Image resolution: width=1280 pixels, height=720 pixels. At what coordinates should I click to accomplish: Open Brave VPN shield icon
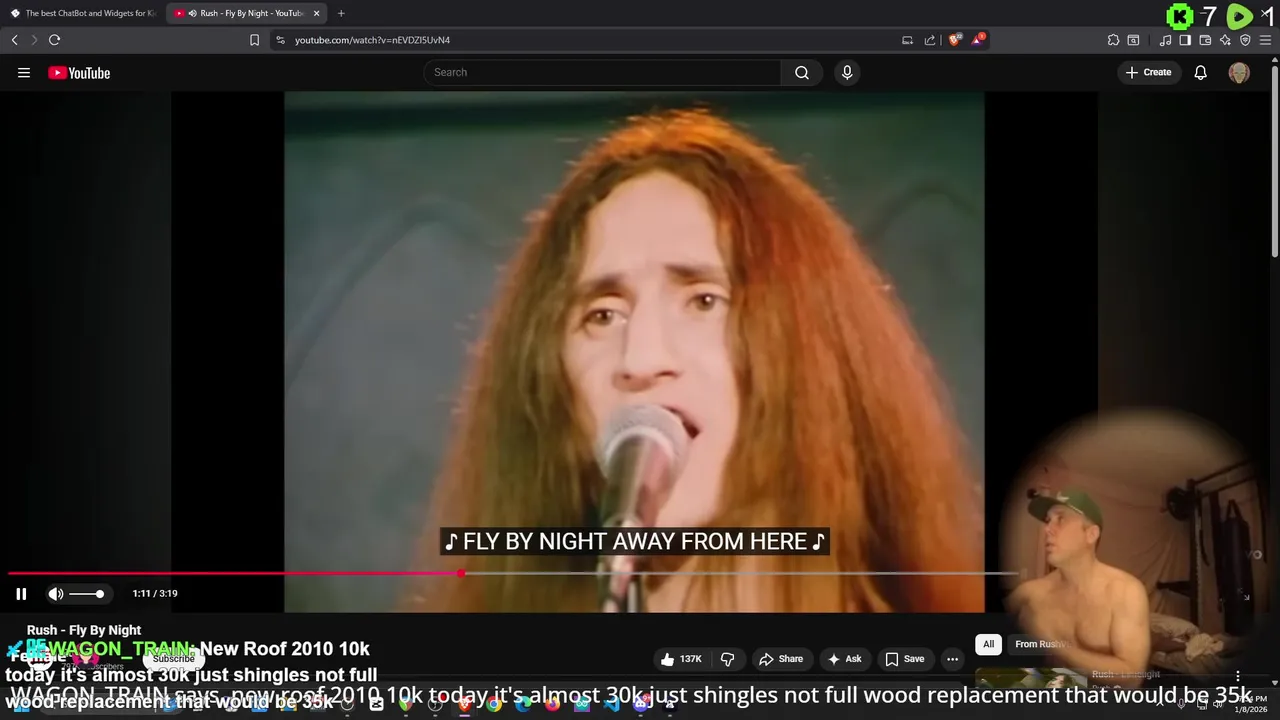[x=1245, y=40]
